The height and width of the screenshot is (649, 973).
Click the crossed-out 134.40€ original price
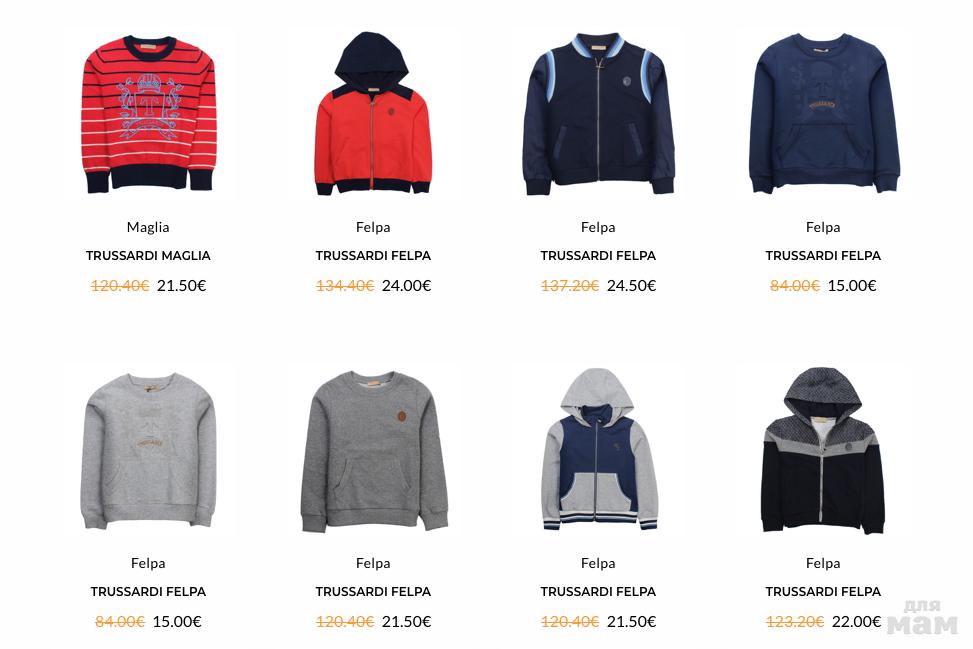coord(345,285)
